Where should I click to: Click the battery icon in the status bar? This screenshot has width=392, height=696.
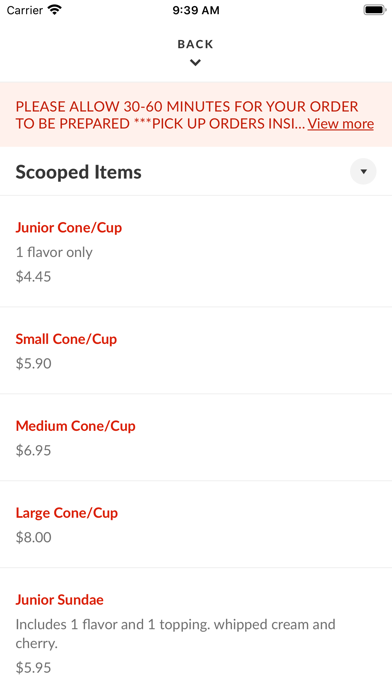375,10
